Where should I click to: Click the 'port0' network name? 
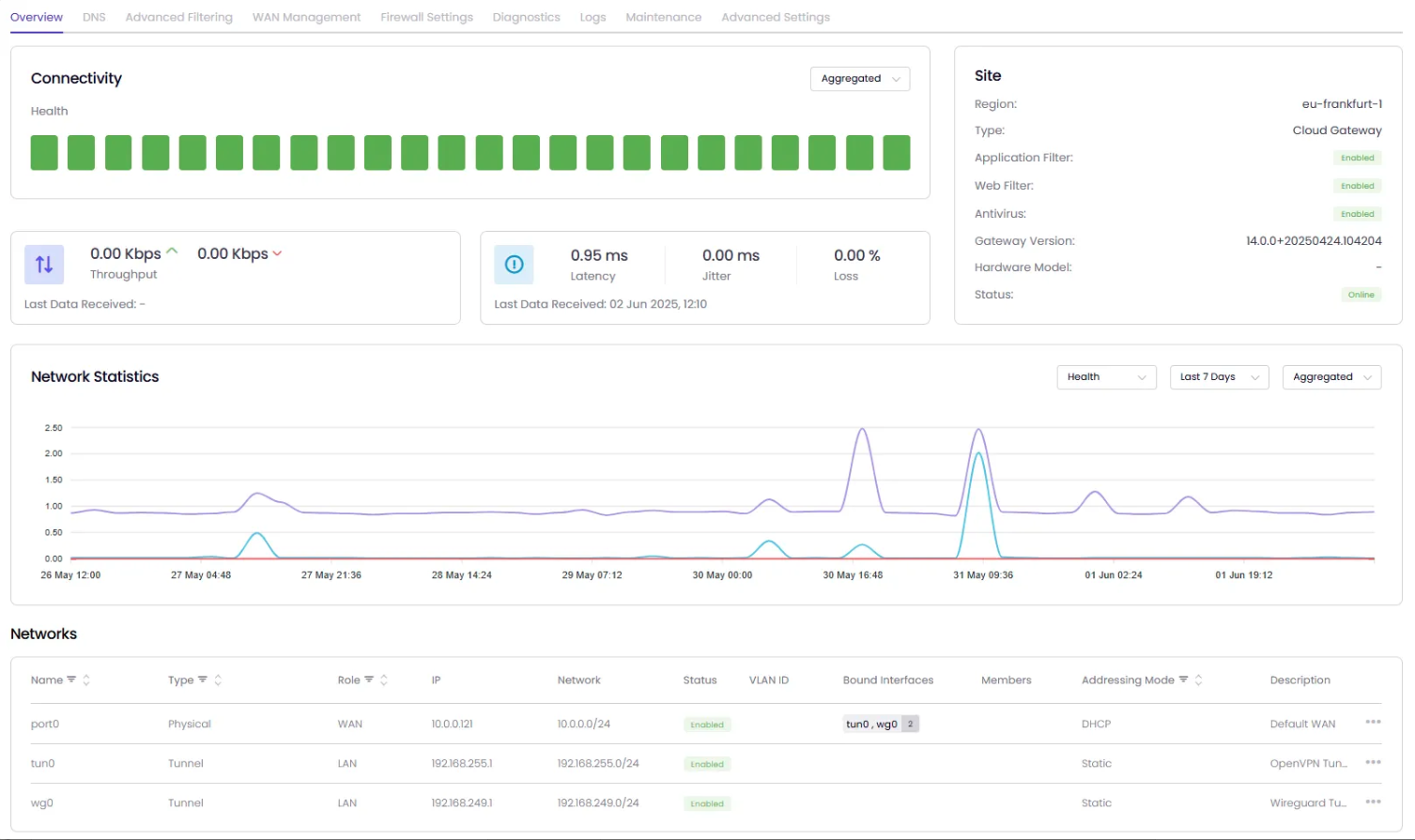pos(45,724)
